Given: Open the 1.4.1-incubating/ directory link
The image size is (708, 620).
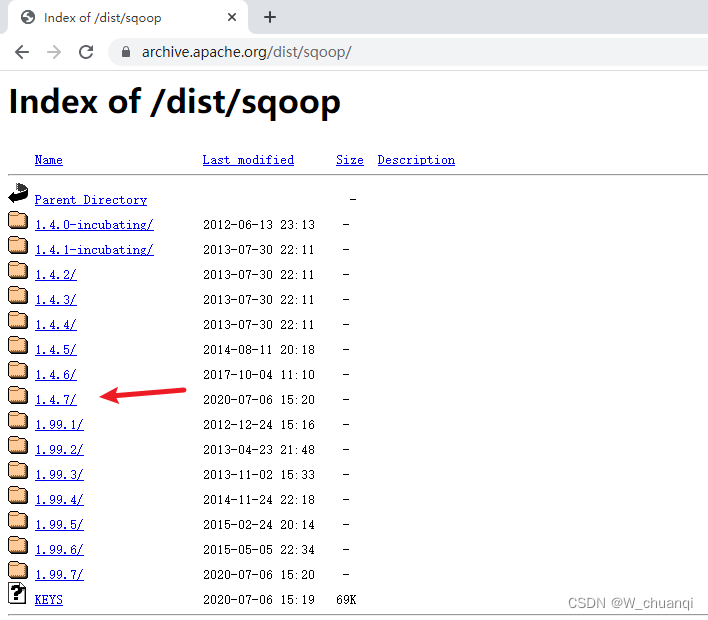Looking at the screenshot, I should (94, 250).
